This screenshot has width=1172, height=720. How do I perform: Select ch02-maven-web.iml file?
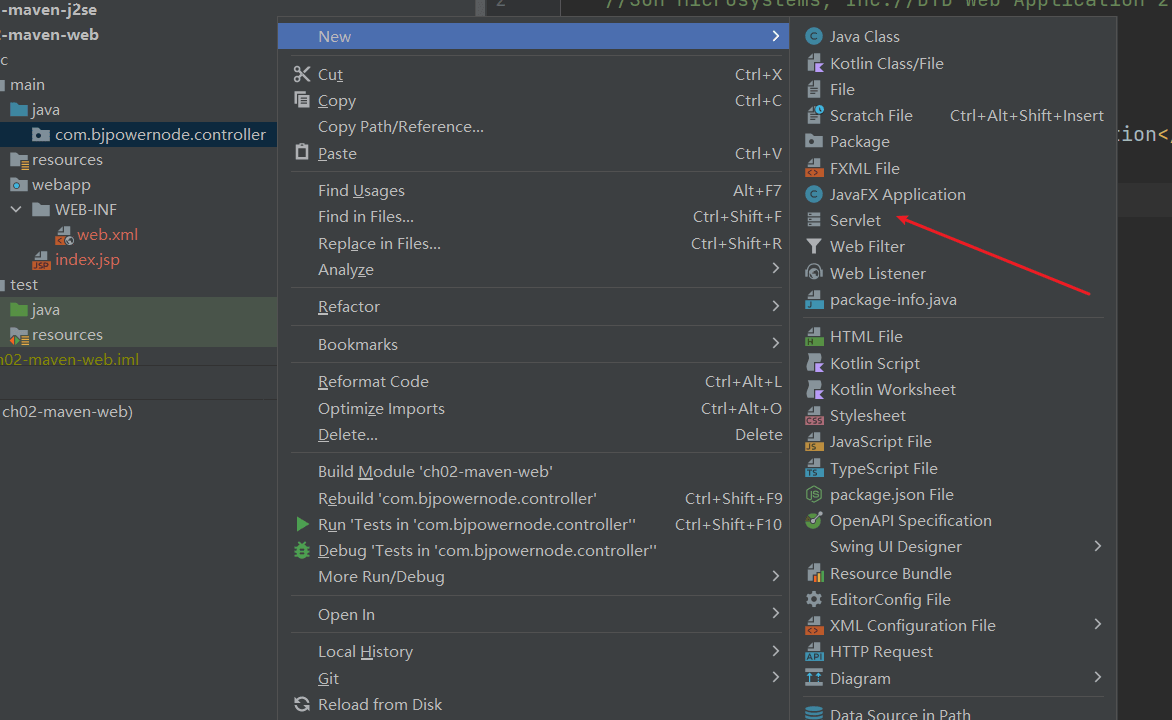pos(70,360)
